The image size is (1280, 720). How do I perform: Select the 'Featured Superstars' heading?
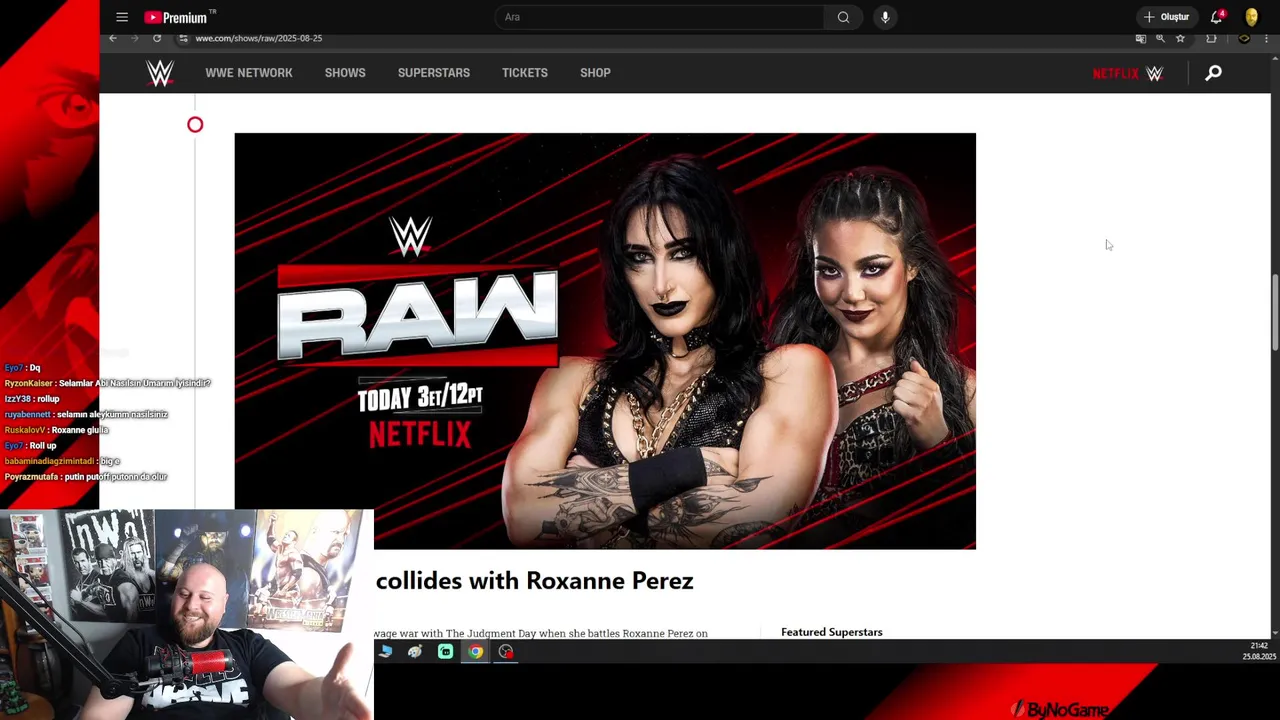(832, 632)
